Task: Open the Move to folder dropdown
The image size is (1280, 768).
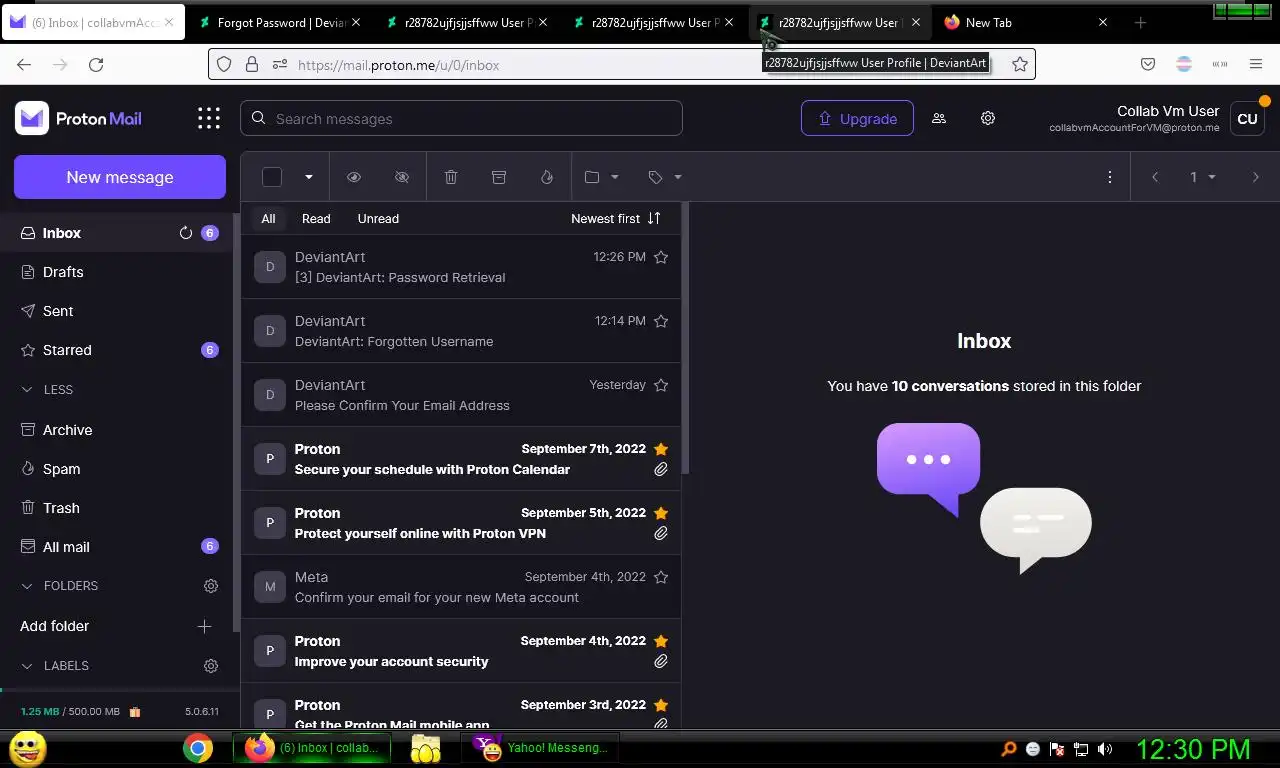Action: click(602, 177)
